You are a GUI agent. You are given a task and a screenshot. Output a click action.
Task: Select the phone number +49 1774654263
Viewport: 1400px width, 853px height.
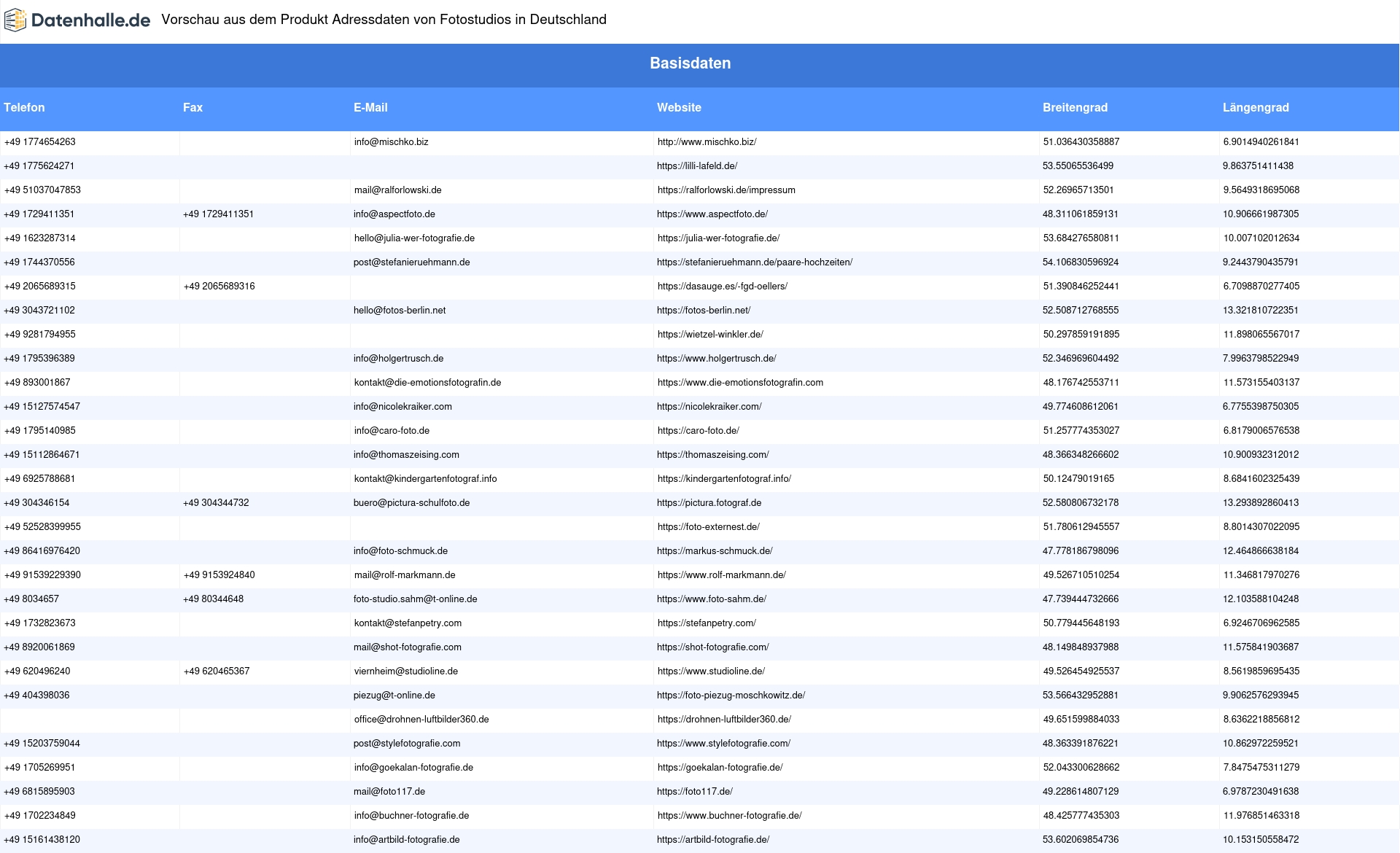(x=40, y=142)
